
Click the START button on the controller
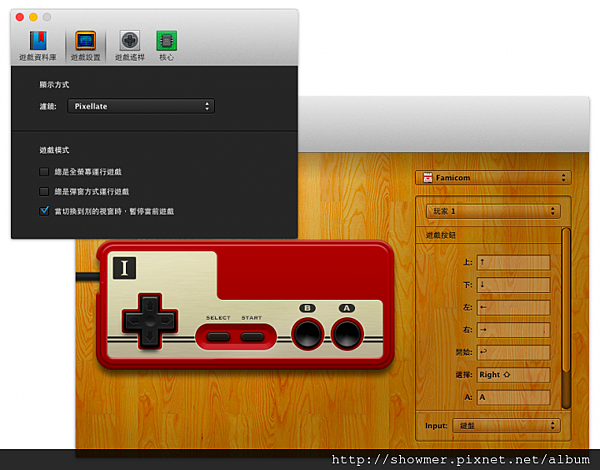(252, 336)
